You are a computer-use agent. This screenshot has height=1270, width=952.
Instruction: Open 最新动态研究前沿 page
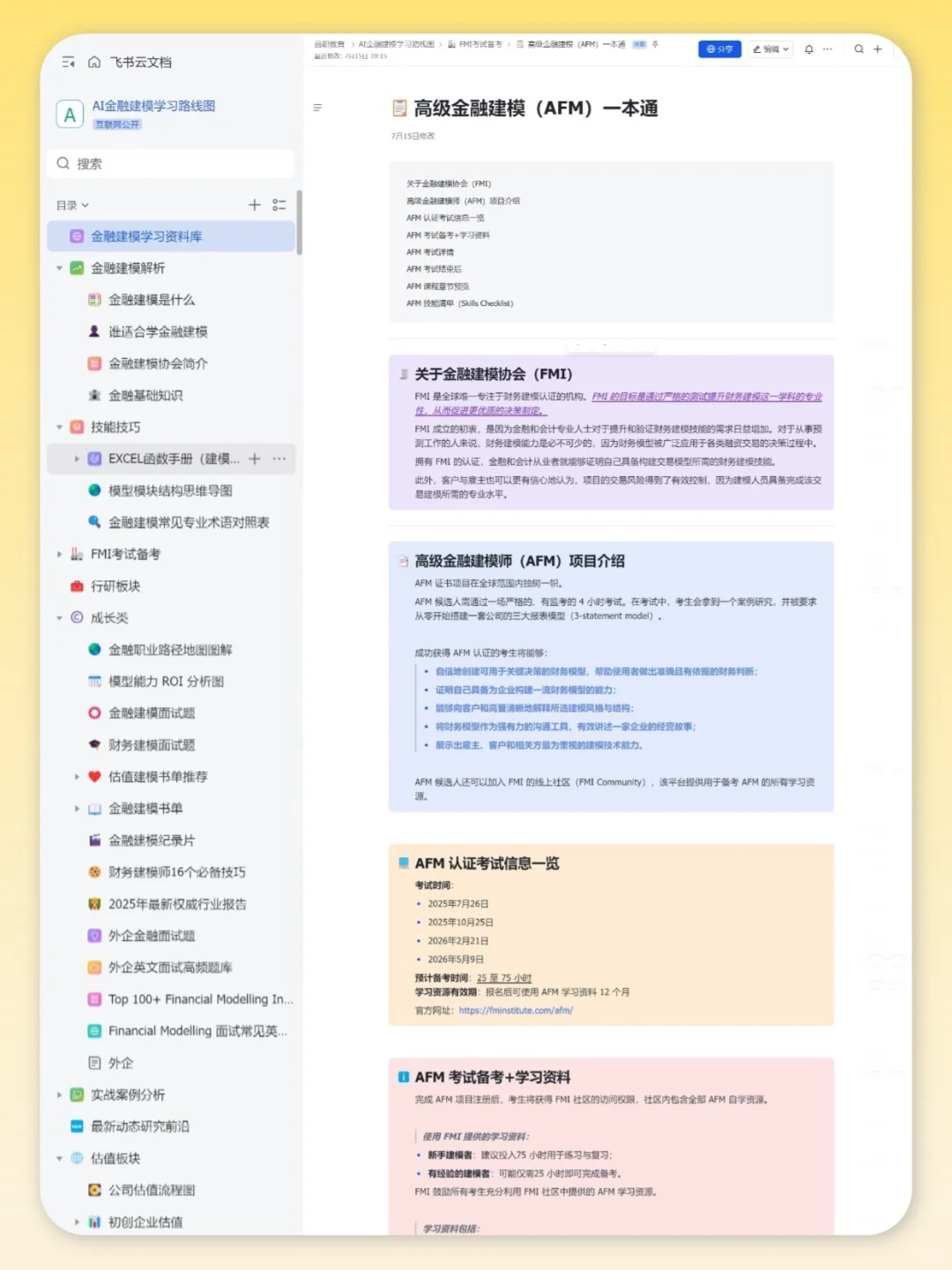tap(139, 1127)
